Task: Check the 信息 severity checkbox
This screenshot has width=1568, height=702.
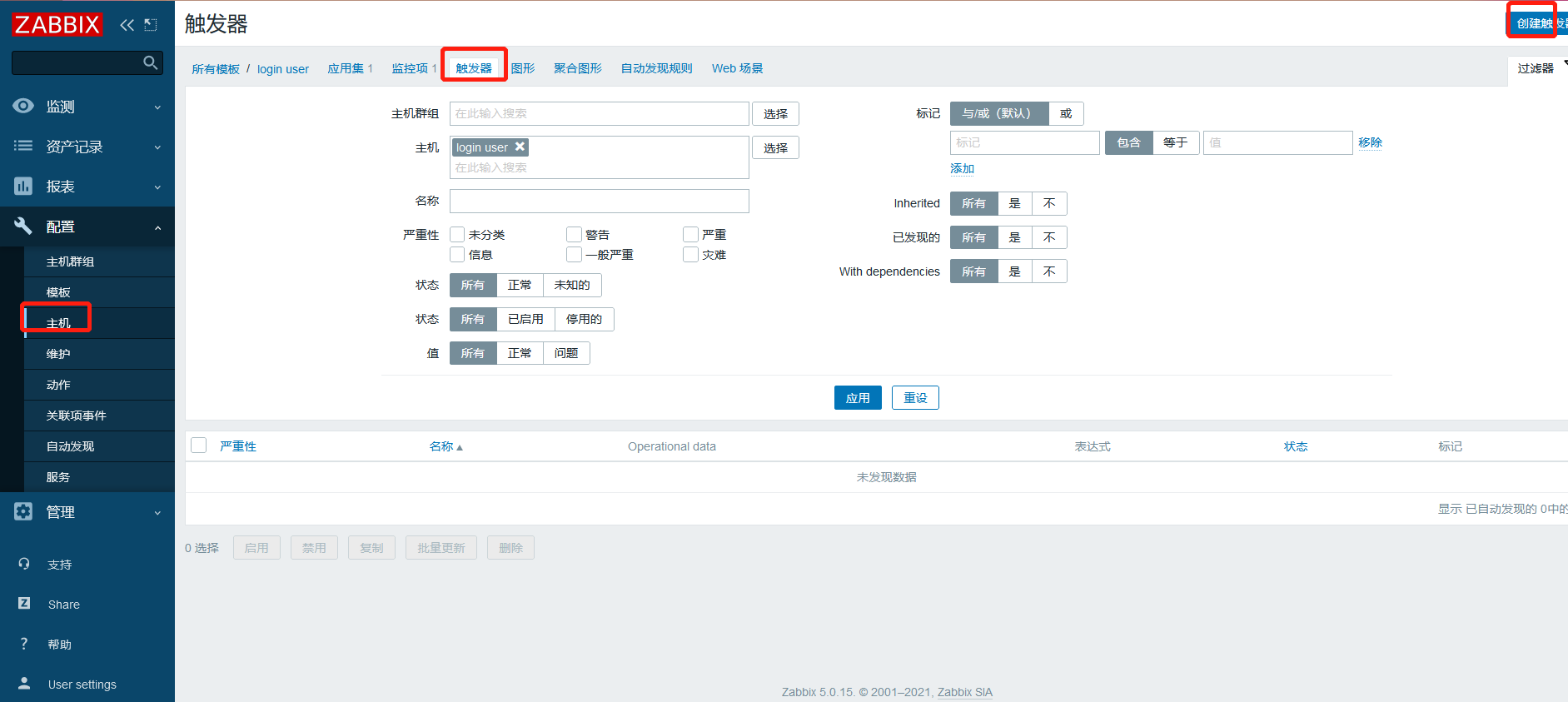Action: point(457,254)
